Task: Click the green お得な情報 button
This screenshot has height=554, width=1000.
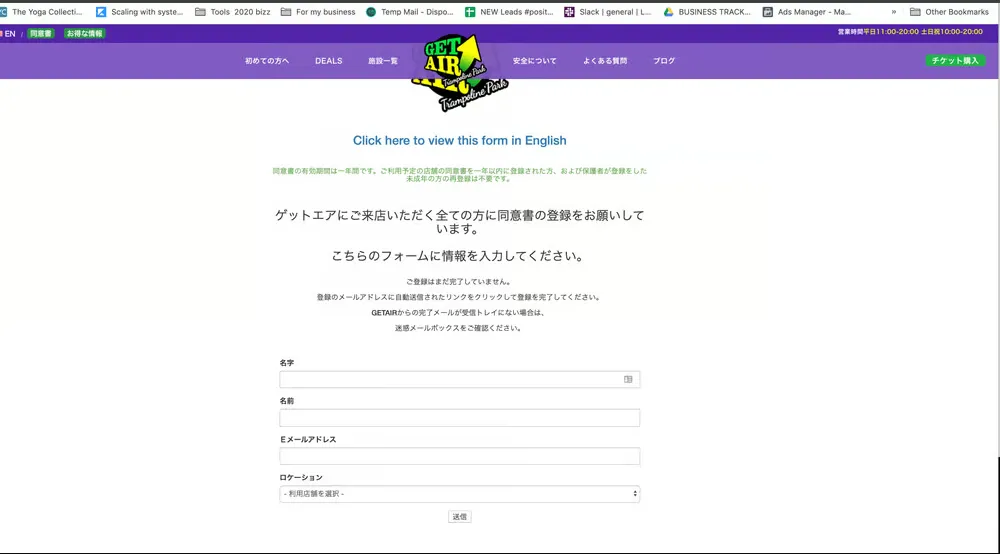Action: click(x=84, y=34)
